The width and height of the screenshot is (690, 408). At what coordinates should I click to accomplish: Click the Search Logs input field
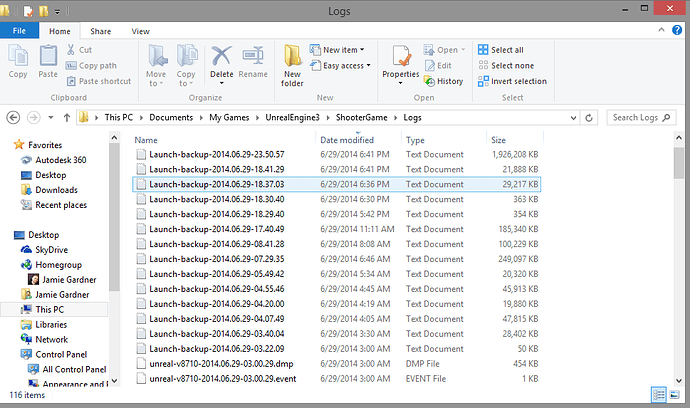click(x=640, y=117)
